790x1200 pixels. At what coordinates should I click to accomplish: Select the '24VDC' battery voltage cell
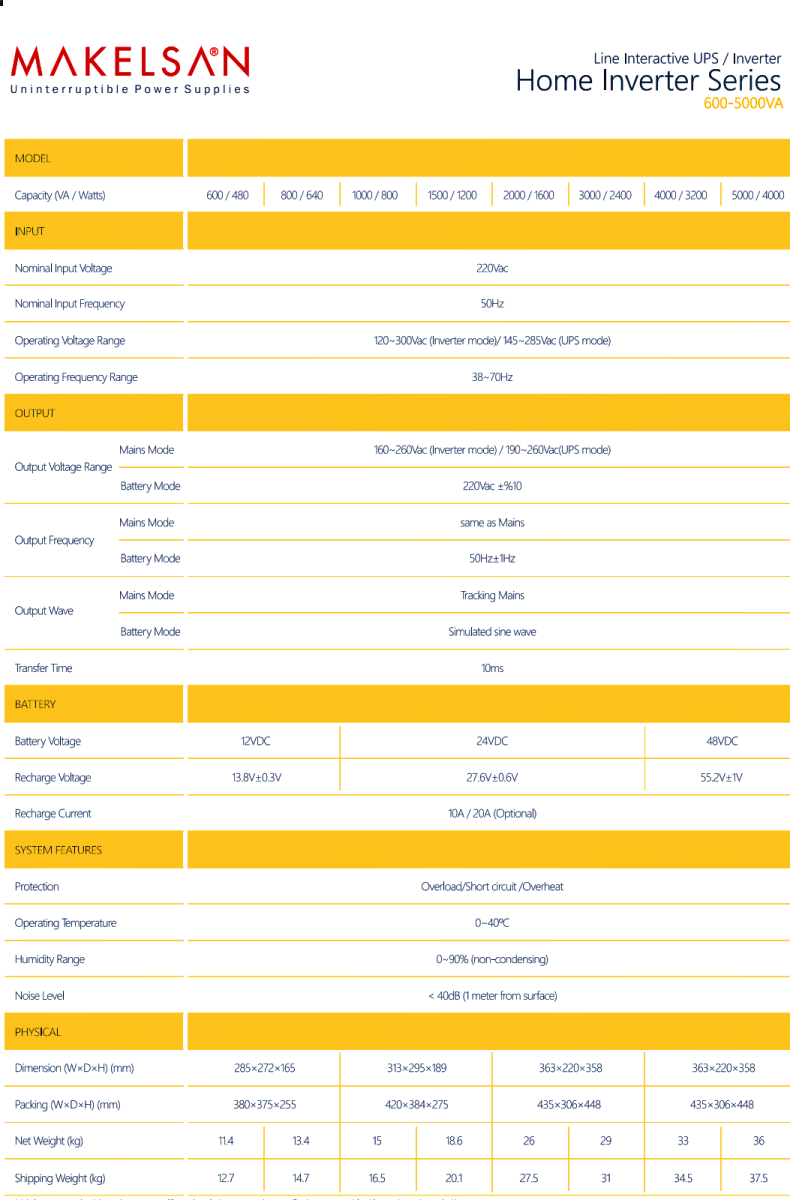click(492, 741)
